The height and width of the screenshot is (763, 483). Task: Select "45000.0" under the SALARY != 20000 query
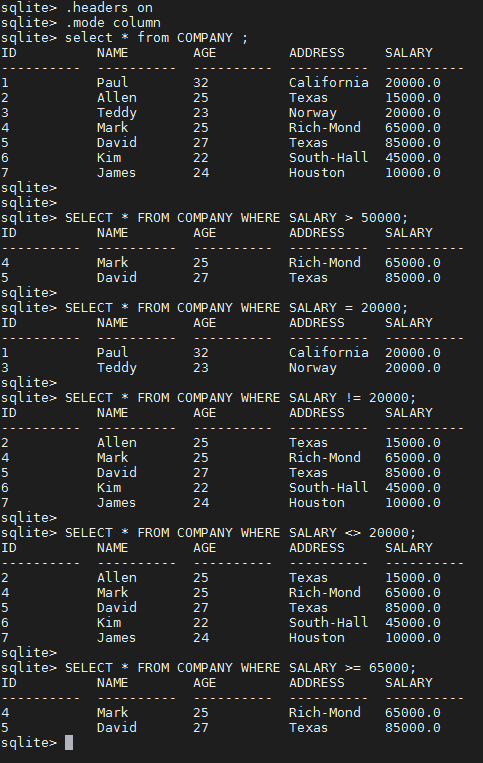point(413,488)
